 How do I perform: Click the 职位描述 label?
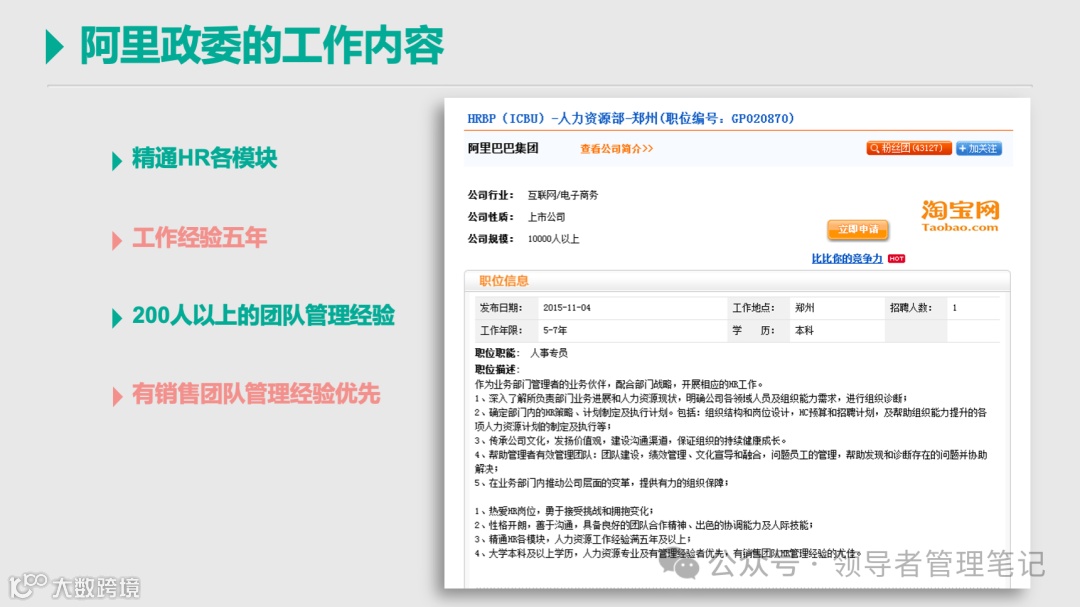(497, 369)
